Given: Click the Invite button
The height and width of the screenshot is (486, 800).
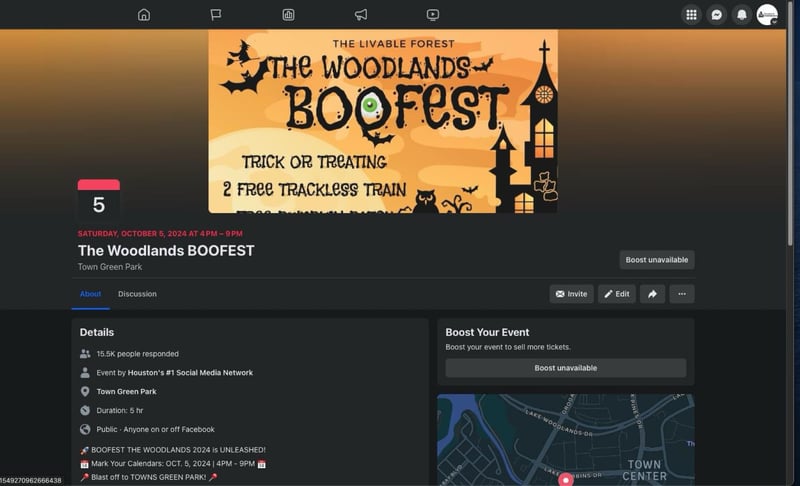Looking at the screenshot, I should tap(571, 294).
